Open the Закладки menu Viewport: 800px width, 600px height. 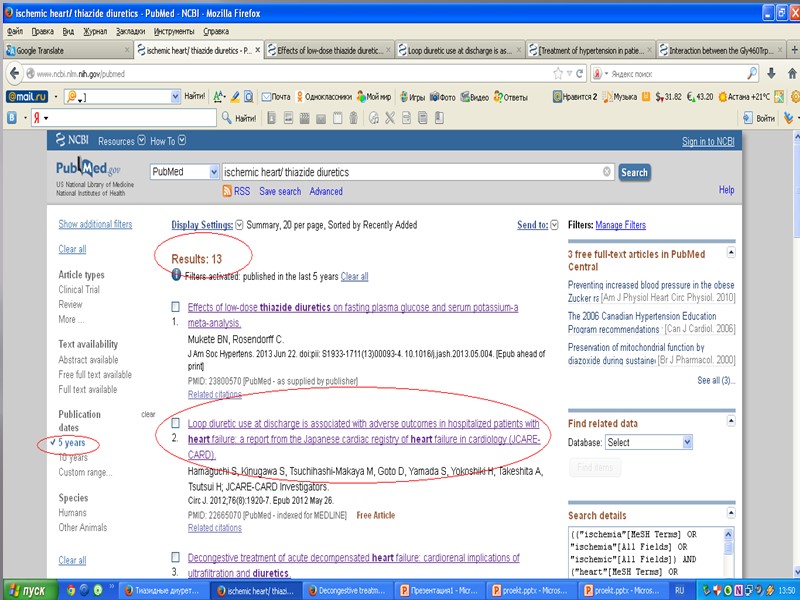coord(130,31)
